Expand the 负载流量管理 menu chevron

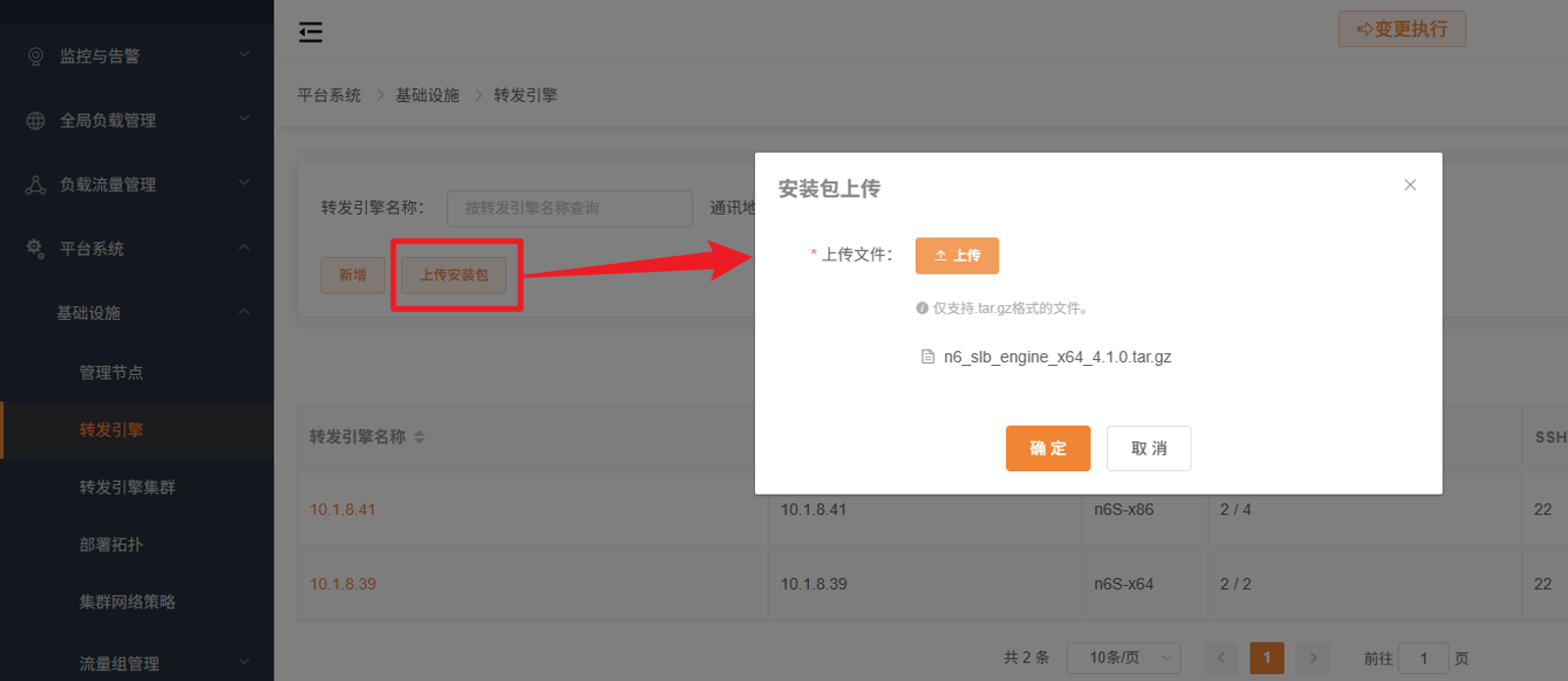click(x=244, y=183)
